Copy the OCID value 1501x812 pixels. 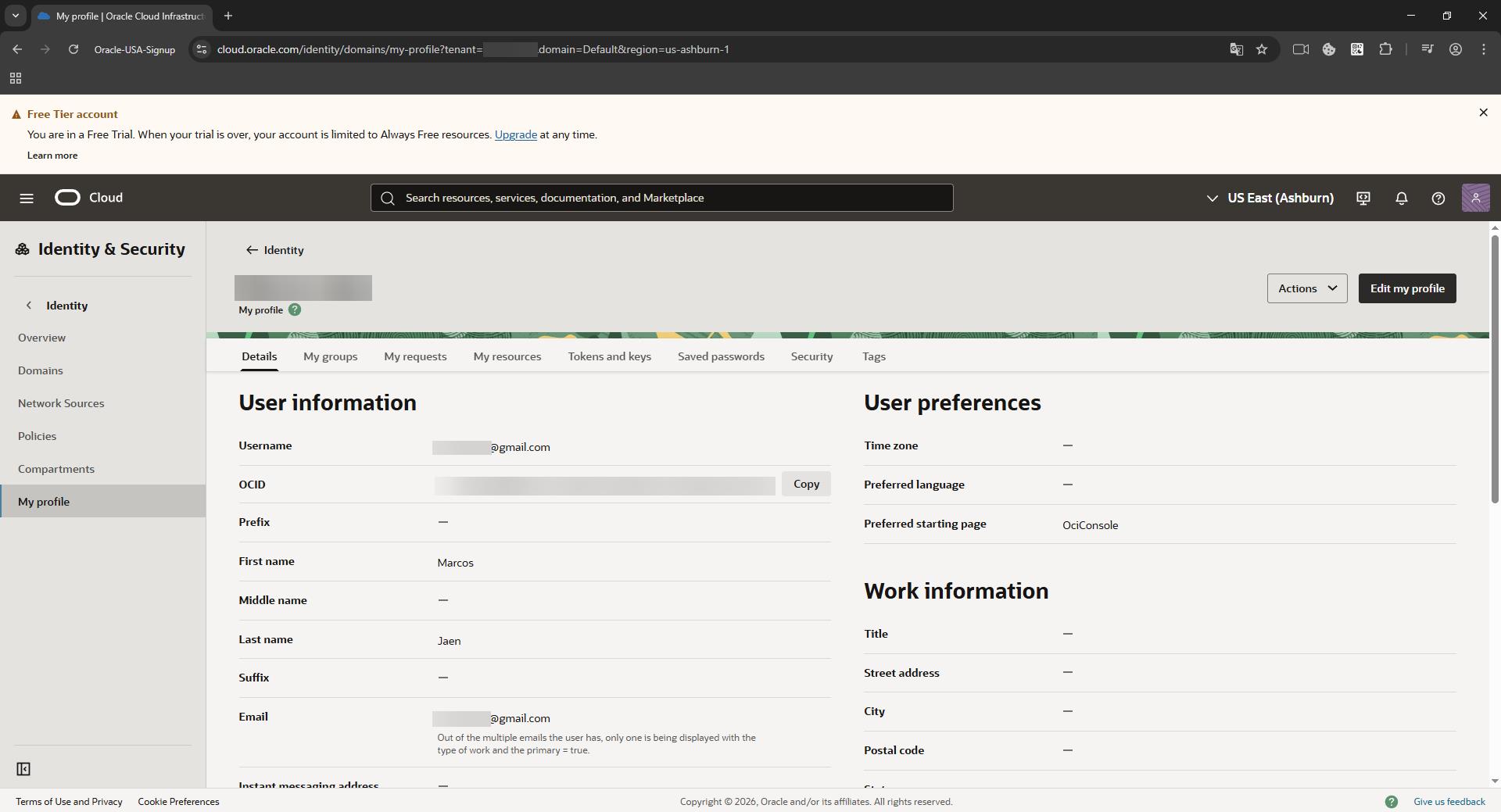click(806, 485)
